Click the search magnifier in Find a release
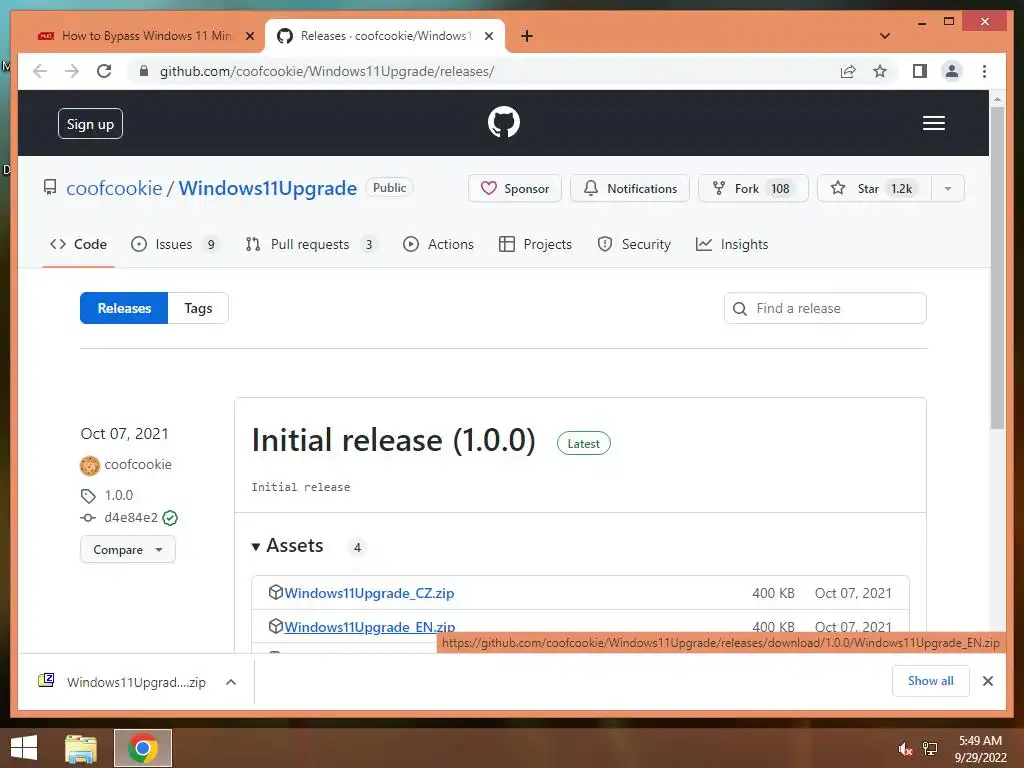Screen dimensions: 1024x768 (x=740, y=308)
